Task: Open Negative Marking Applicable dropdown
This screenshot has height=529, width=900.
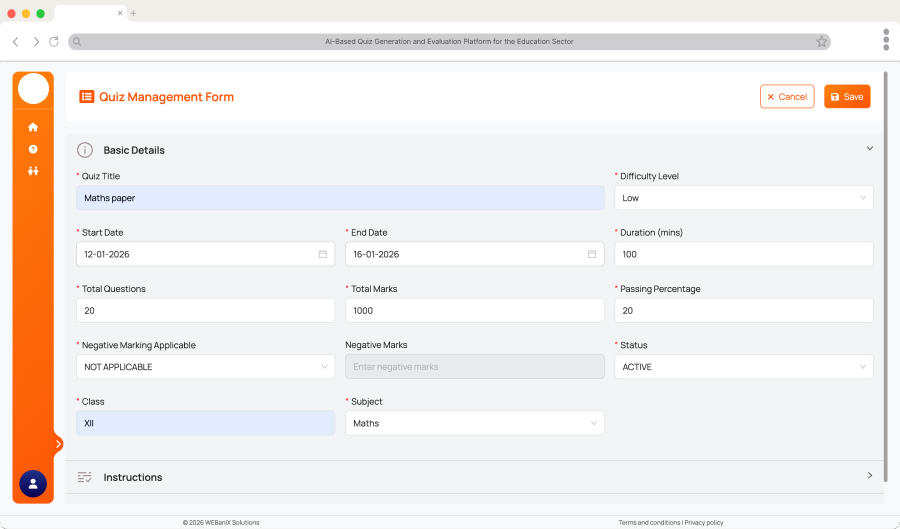Action: tap(205, 367)
